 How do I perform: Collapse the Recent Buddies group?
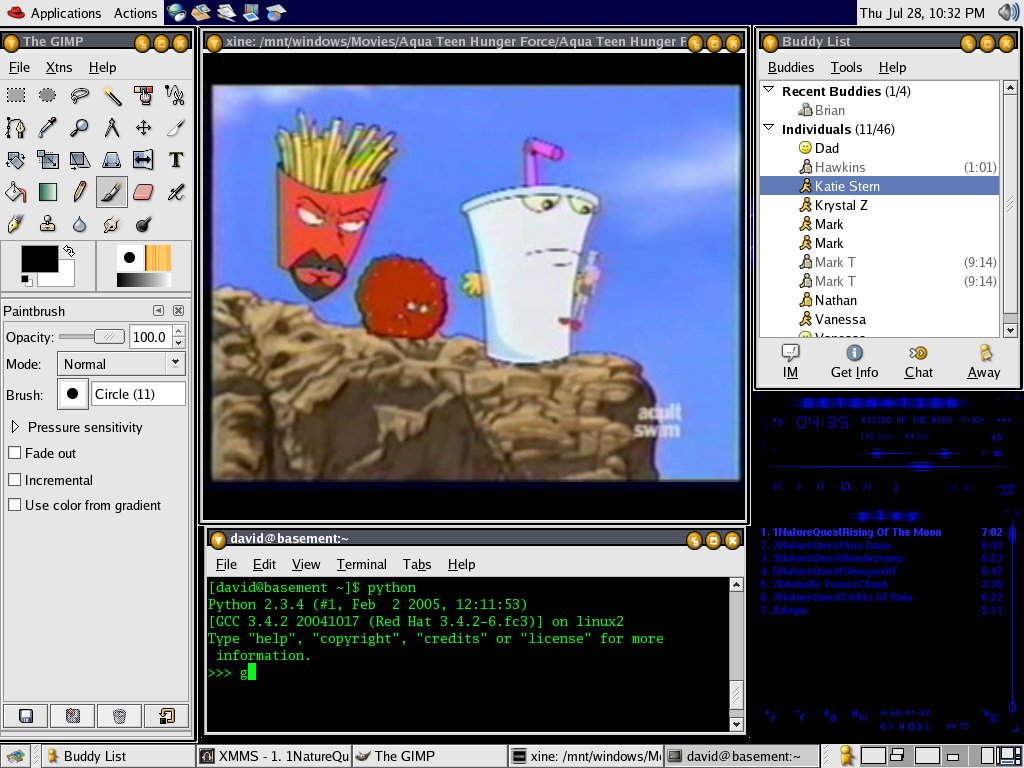click(769, 90)
